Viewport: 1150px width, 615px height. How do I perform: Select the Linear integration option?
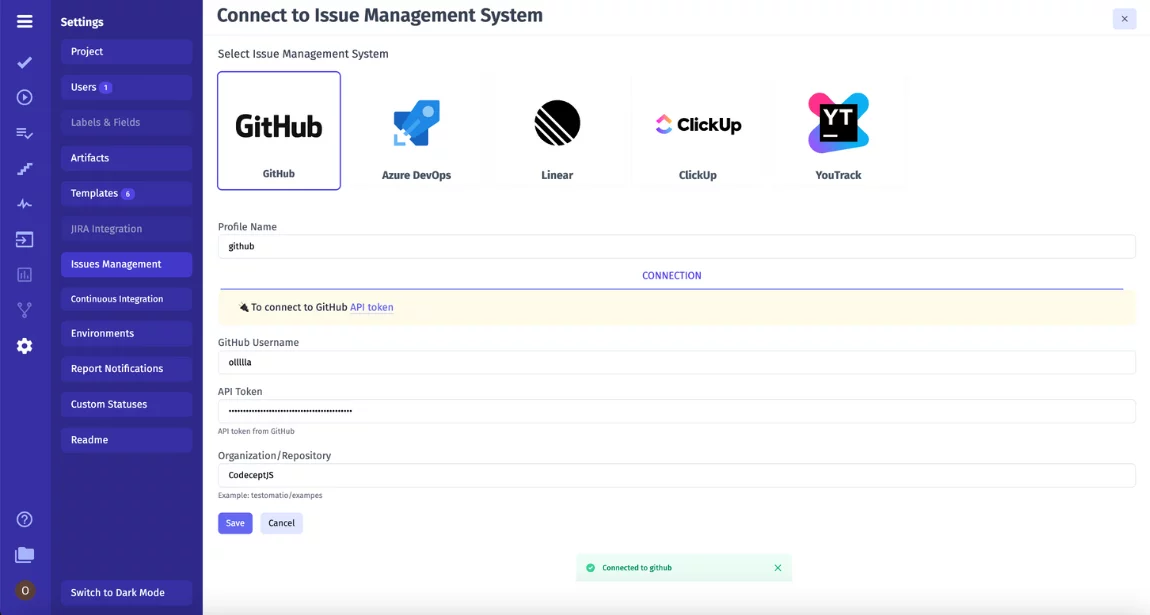pyautogui.click(x=557, y=130)
